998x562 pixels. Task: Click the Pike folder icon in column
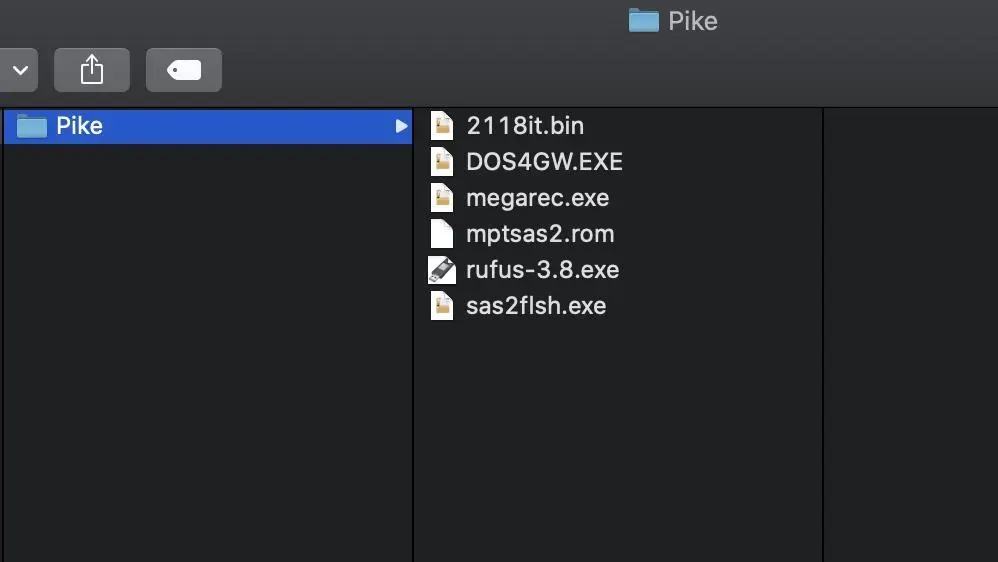[32, 126]
